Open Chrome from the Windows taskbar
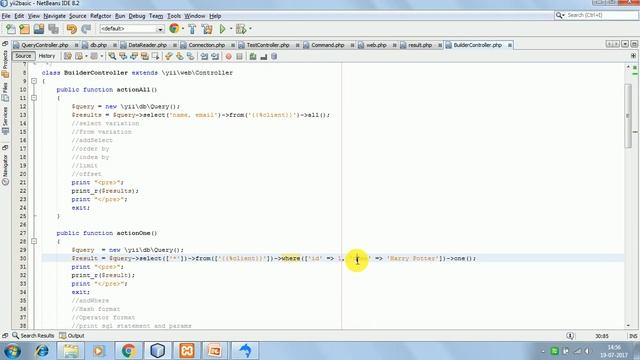The width and height of the screenshot is (640, 360). click(x=128, y=351)
